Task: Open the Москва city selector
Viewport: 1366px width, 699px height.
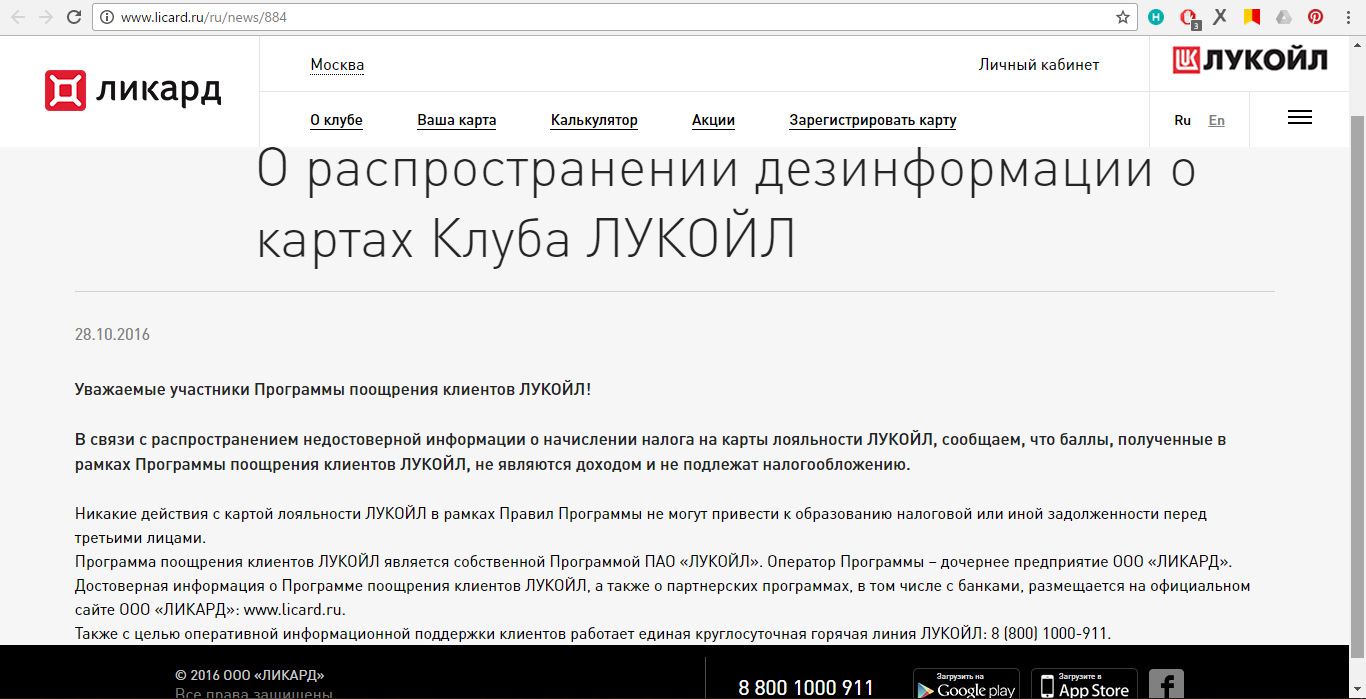Action: coord(337,65)
